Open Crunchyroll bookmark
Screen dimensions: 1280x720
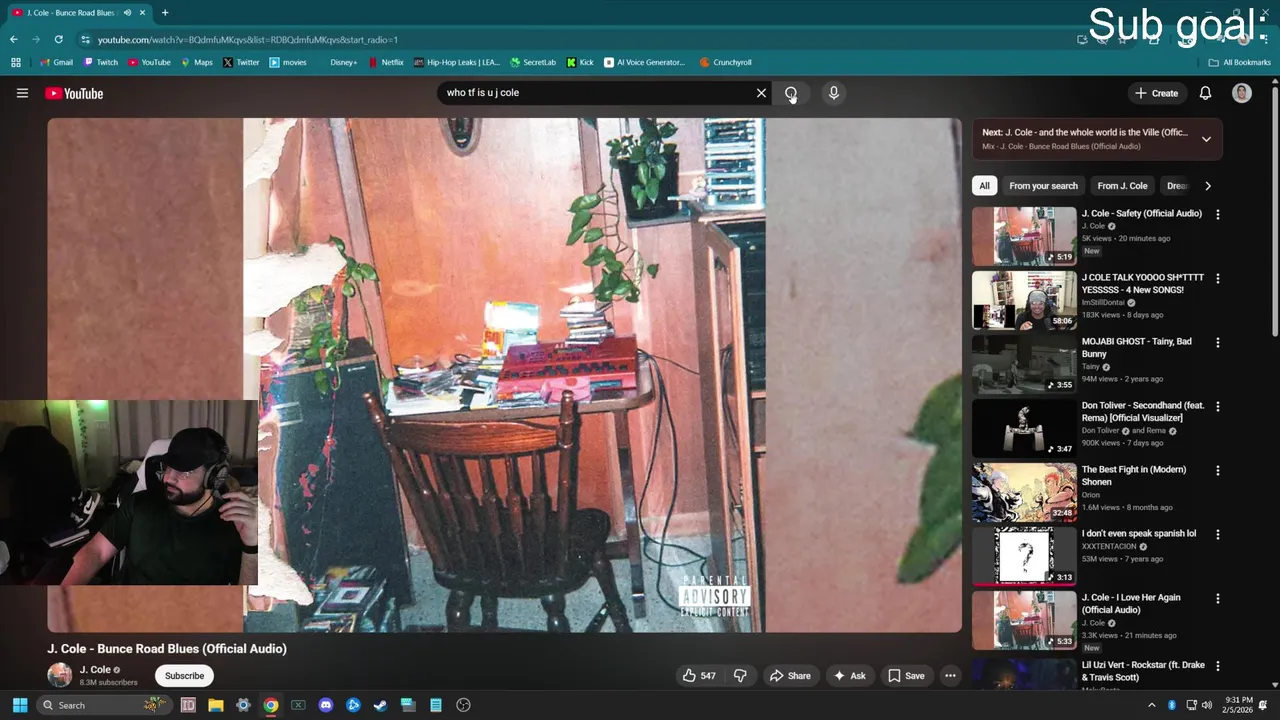[725, 62]
